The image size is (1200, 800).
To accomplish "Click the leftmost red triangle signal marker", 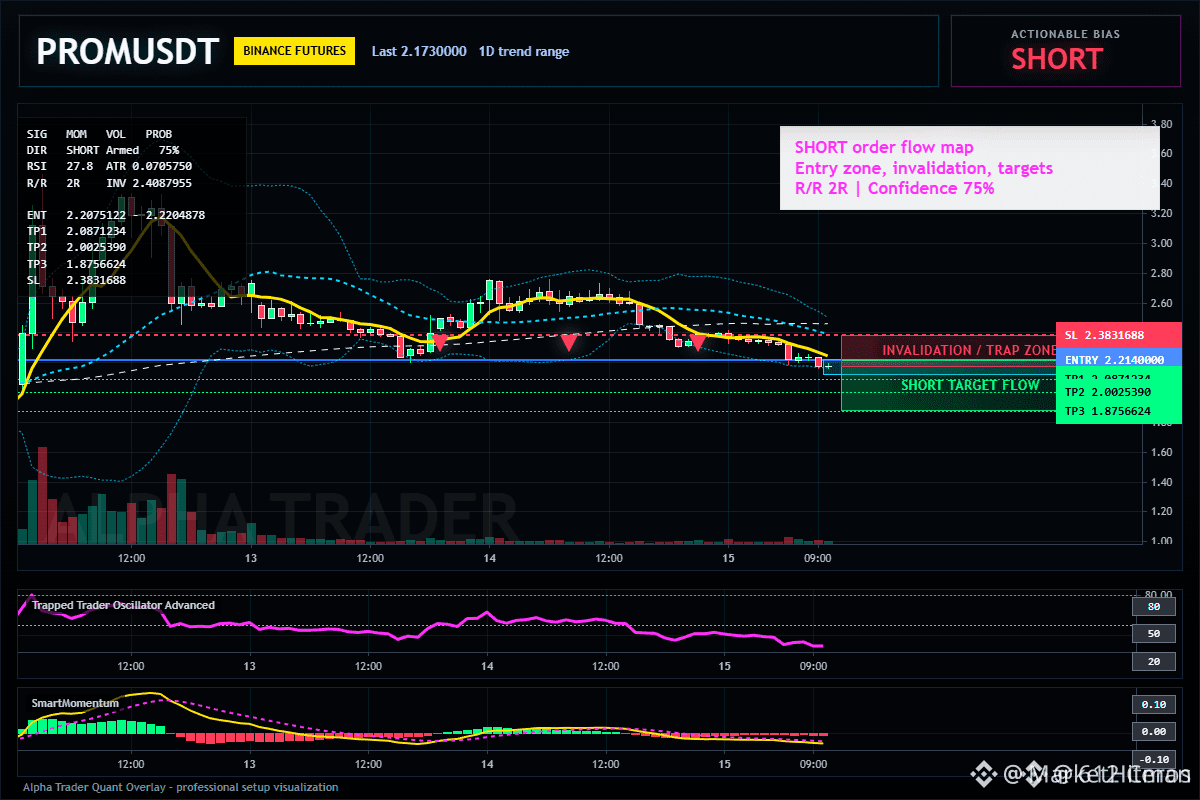I will [x=439, y=342].
